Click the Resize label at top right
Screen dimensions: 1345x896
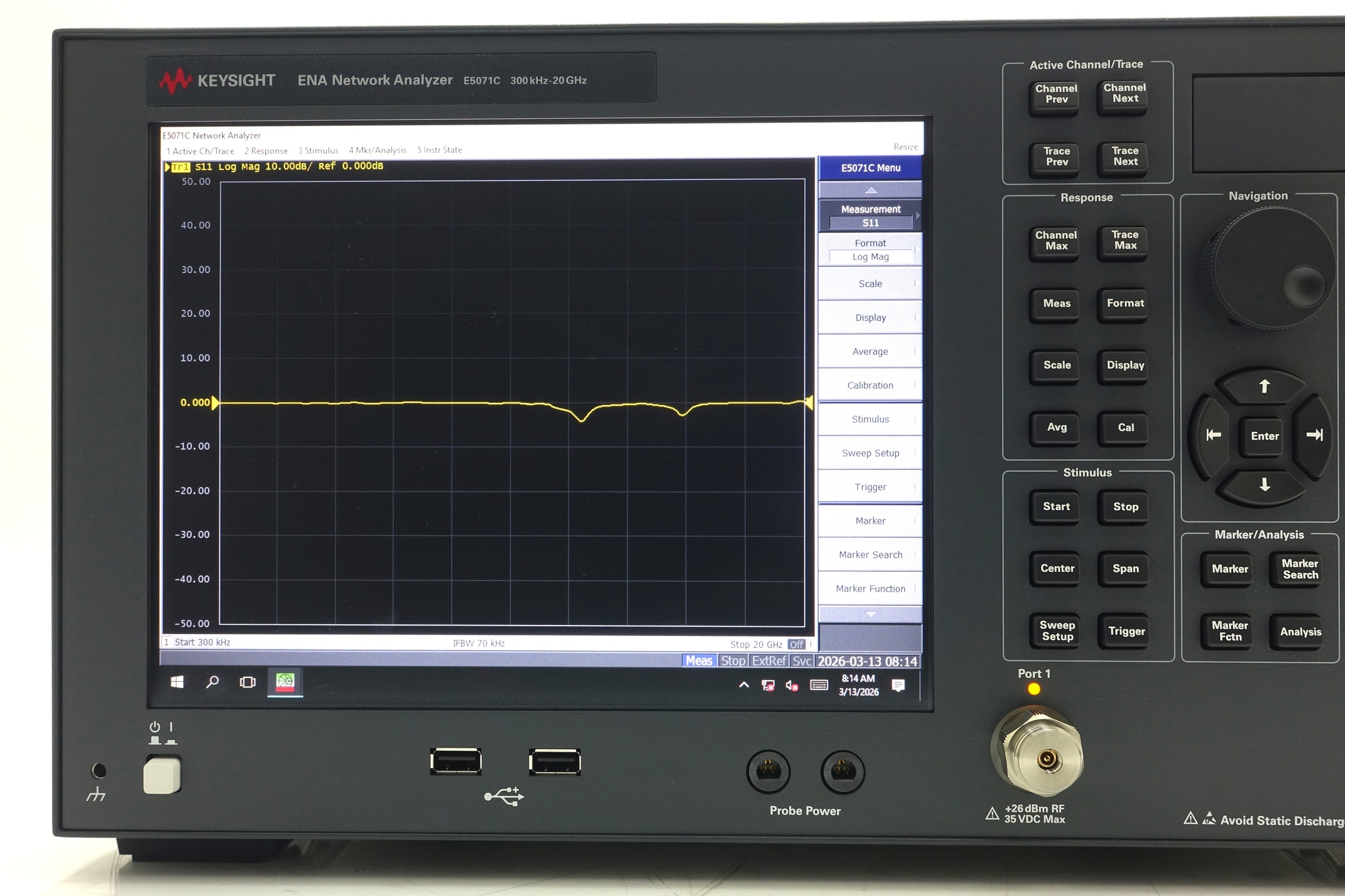pyautogui.click(x=906, y=146)
